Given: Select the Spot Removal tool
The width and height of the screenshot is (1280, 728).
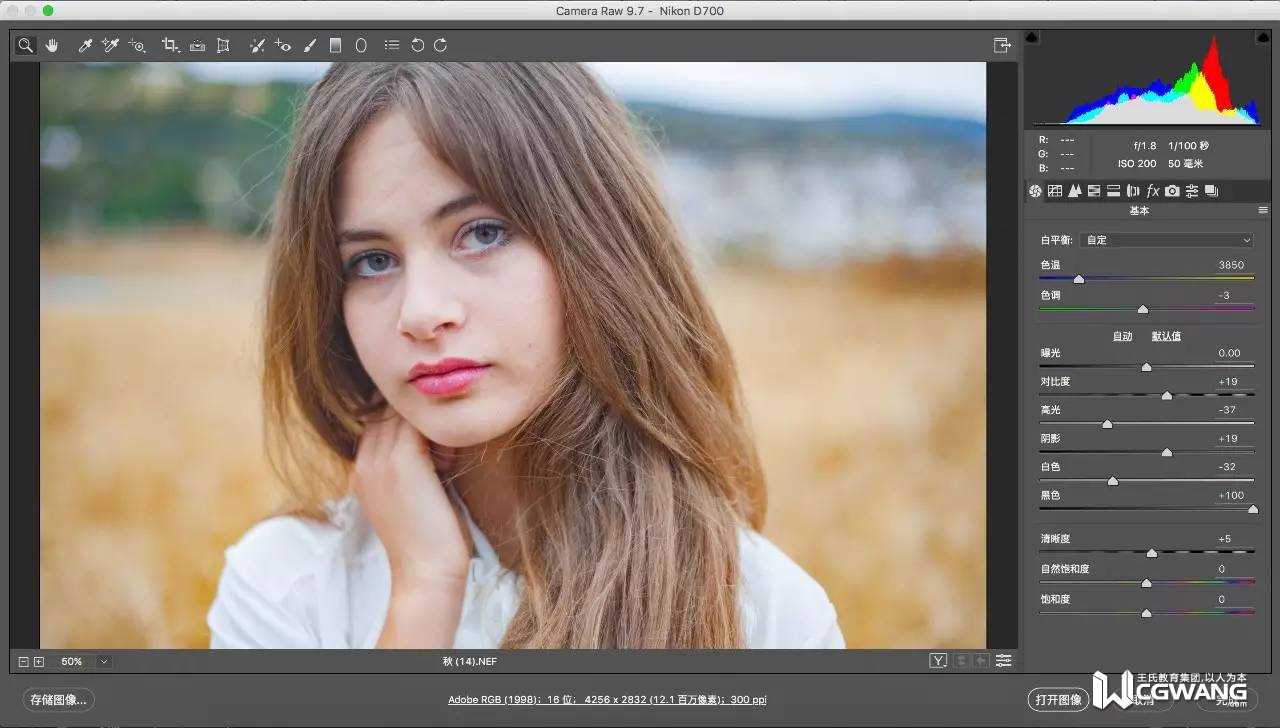Looking at the screenshot, I should coord(257,45).
